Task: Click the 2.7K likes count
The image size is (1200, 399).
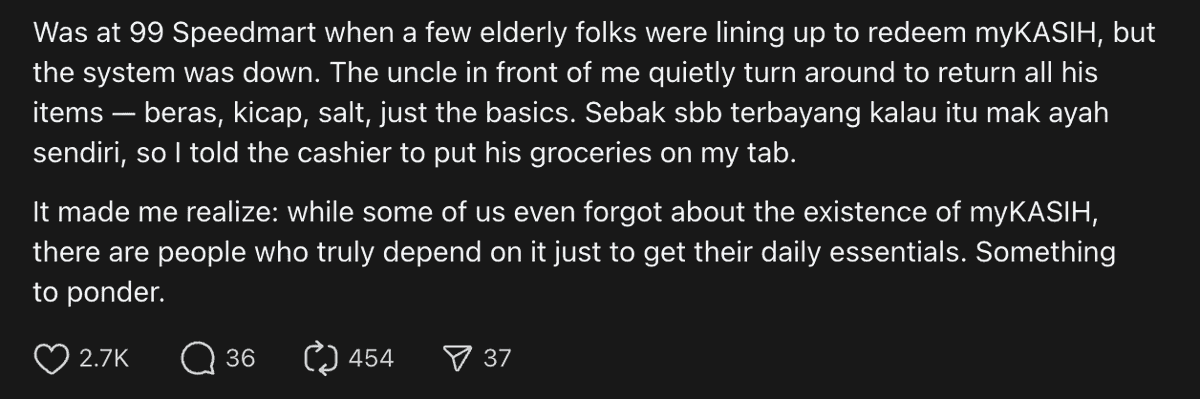Action: 104,358
